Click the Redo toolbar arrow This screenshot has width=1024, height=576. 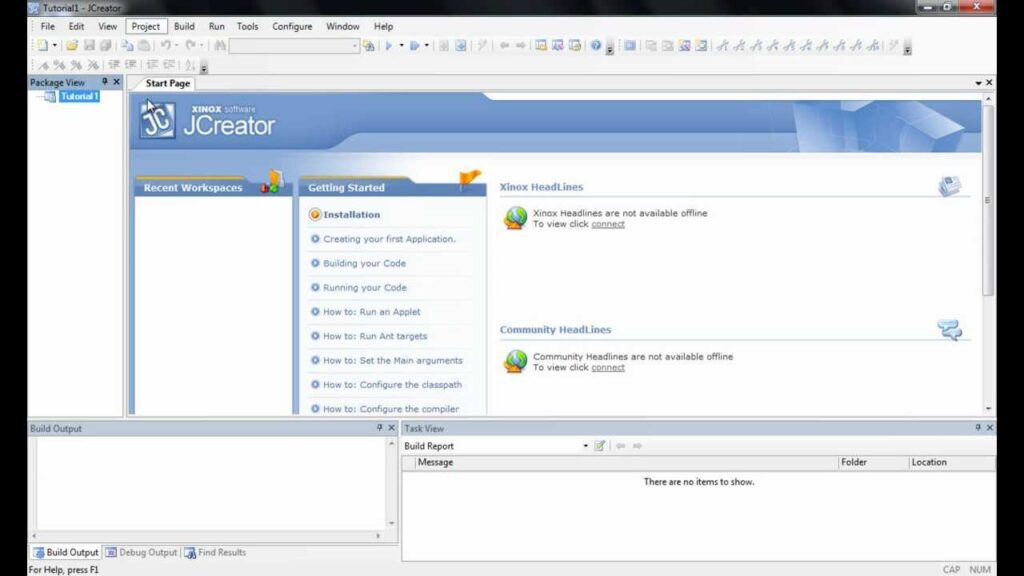pos(190,46)
